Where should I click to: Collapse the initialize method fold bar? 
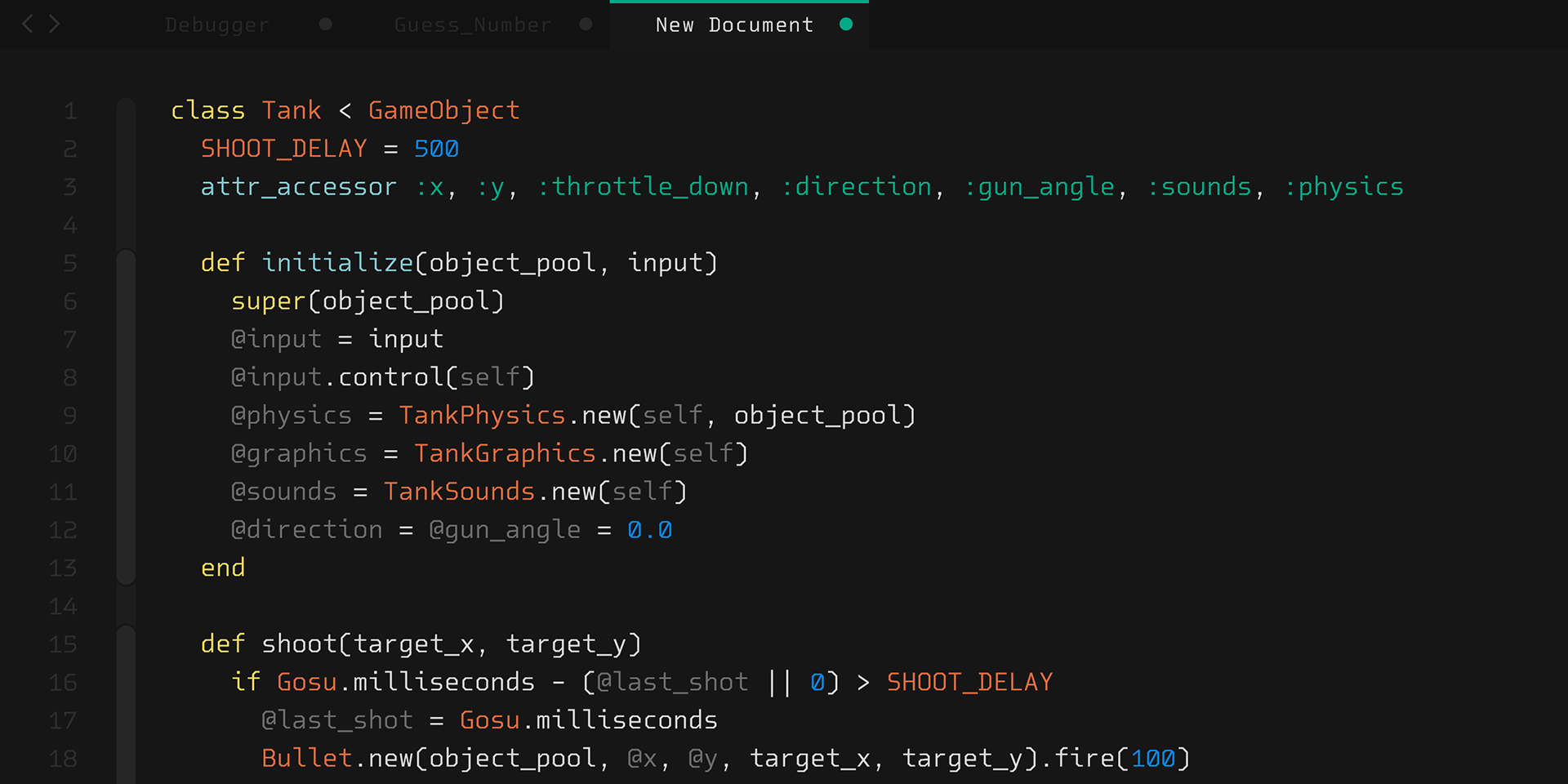(x=126, y=416)
